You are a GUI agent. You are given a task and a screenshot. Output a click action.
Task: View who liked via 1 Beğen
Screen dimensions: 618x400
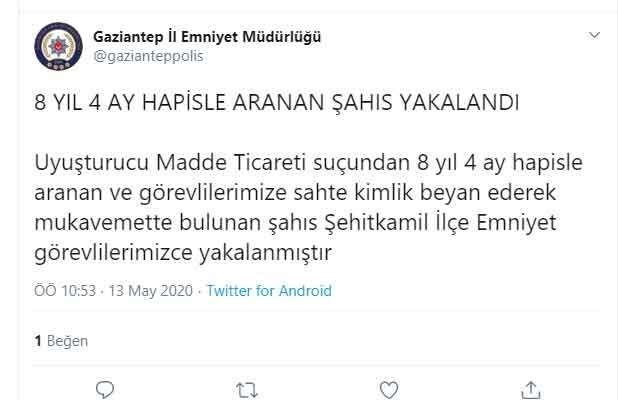click(61, 341)
